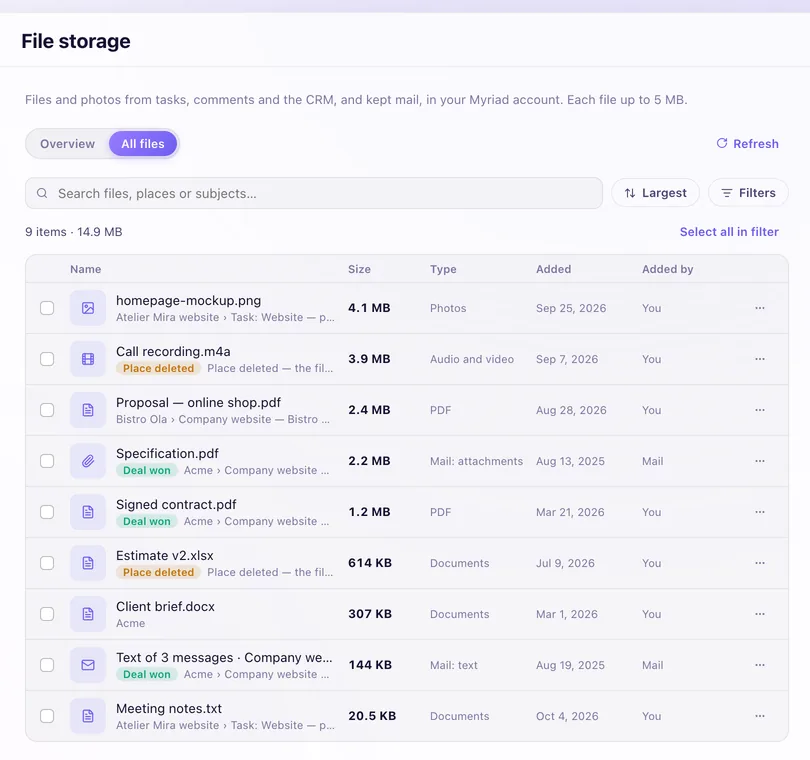Screen dimensions: 810x760
Task: Tick the checkbox for Text of 3 messages
Action: [x=47, y=665]
